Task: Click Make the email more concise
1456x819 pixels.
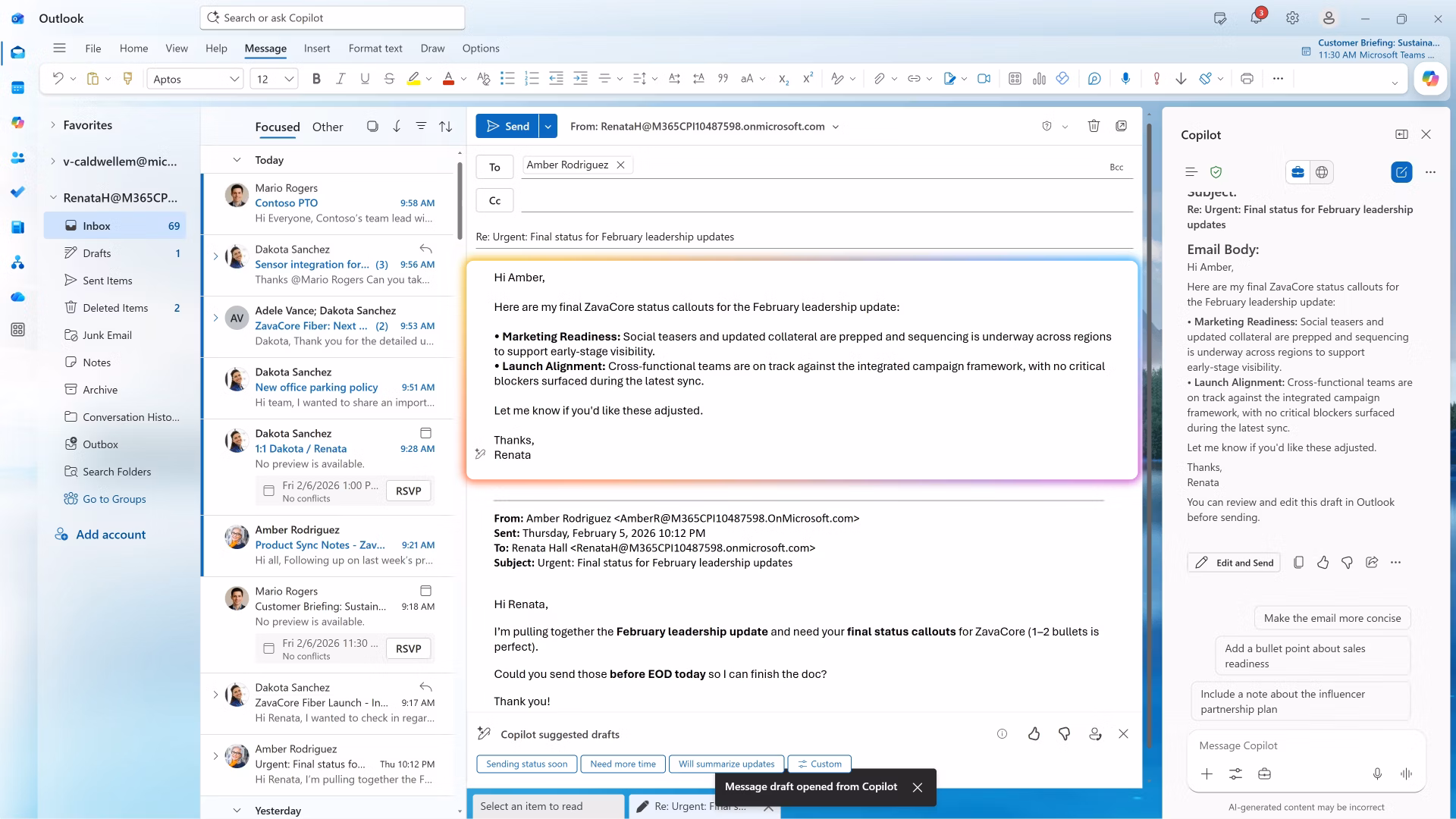Action: (1332, 618)
